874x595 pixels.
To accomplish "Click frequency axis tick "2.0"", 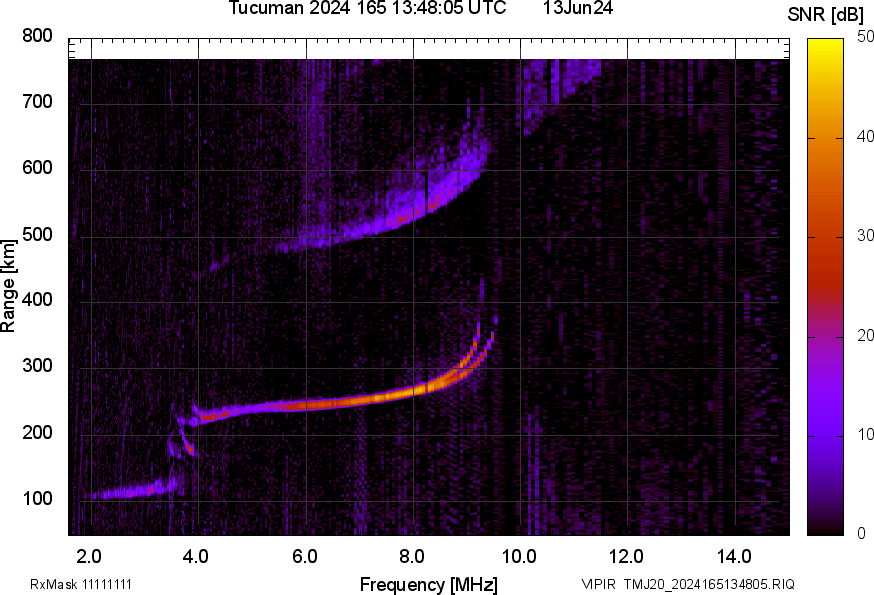I will pyautogui.click(x=89, y=557).
